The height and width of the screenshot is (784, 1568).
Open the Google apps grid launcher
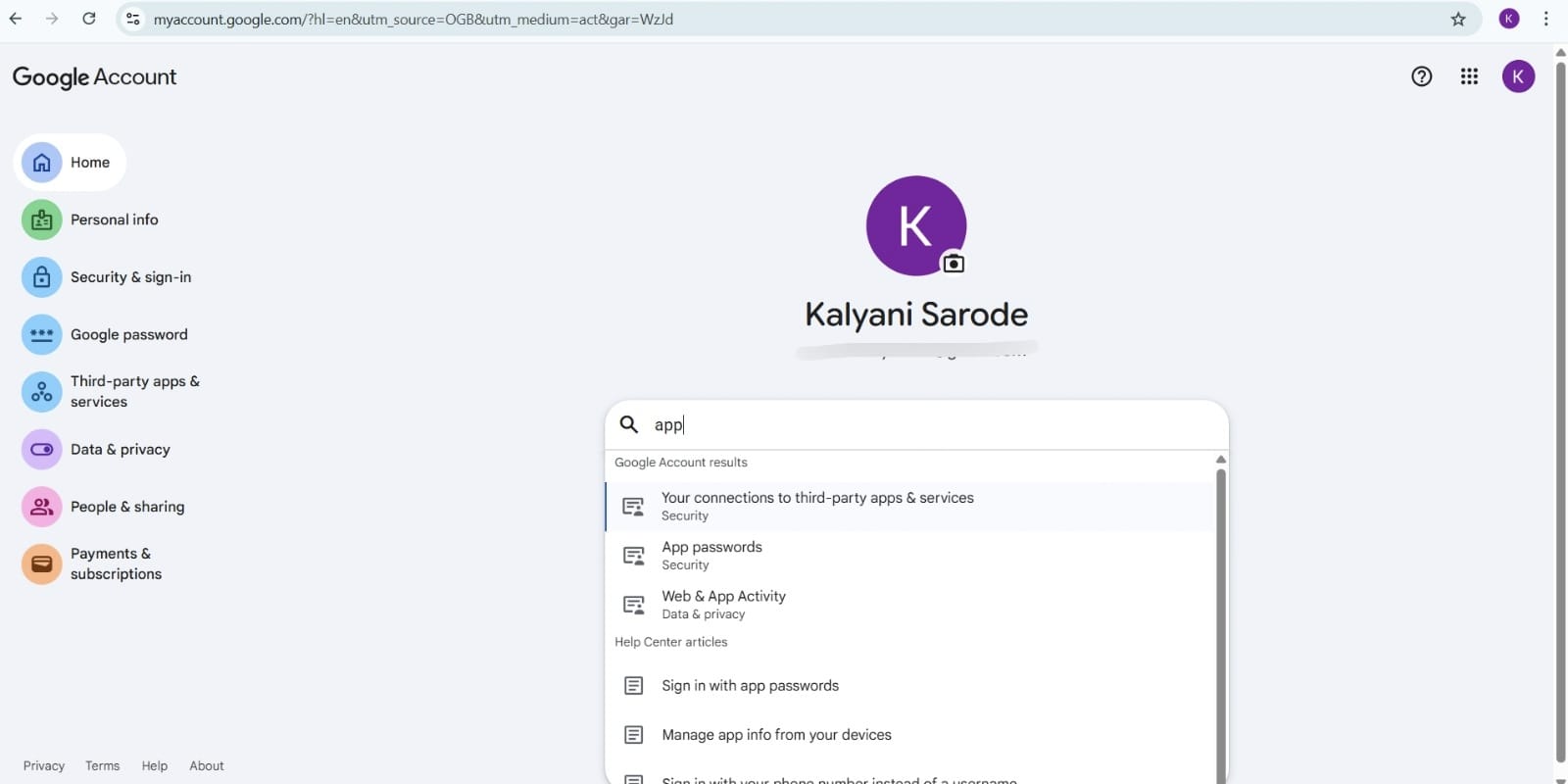pyautogui.click(x=1469, y=76)
